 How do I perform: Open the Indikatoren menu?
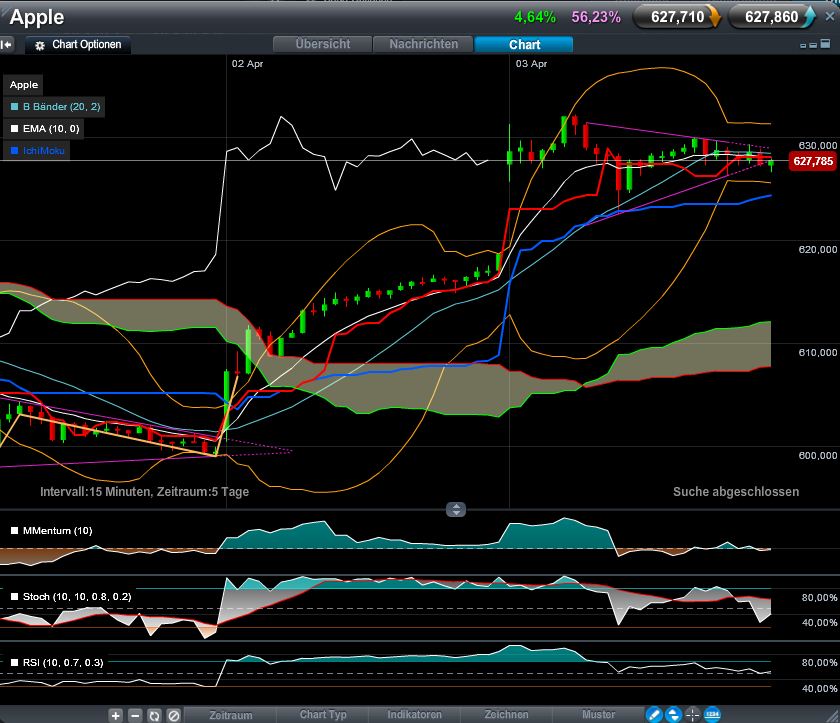click(415, 715)
